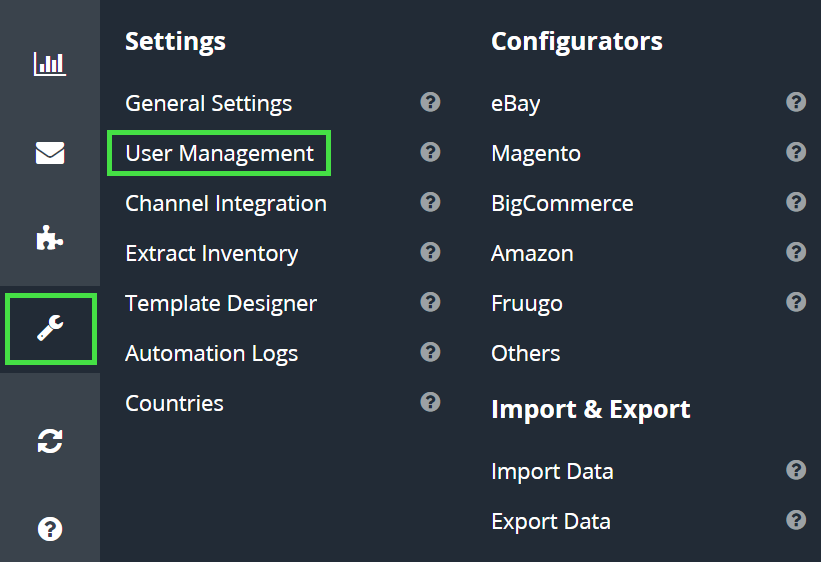
Task: Open the Amazon configurator
Action: tap(532, 254)
